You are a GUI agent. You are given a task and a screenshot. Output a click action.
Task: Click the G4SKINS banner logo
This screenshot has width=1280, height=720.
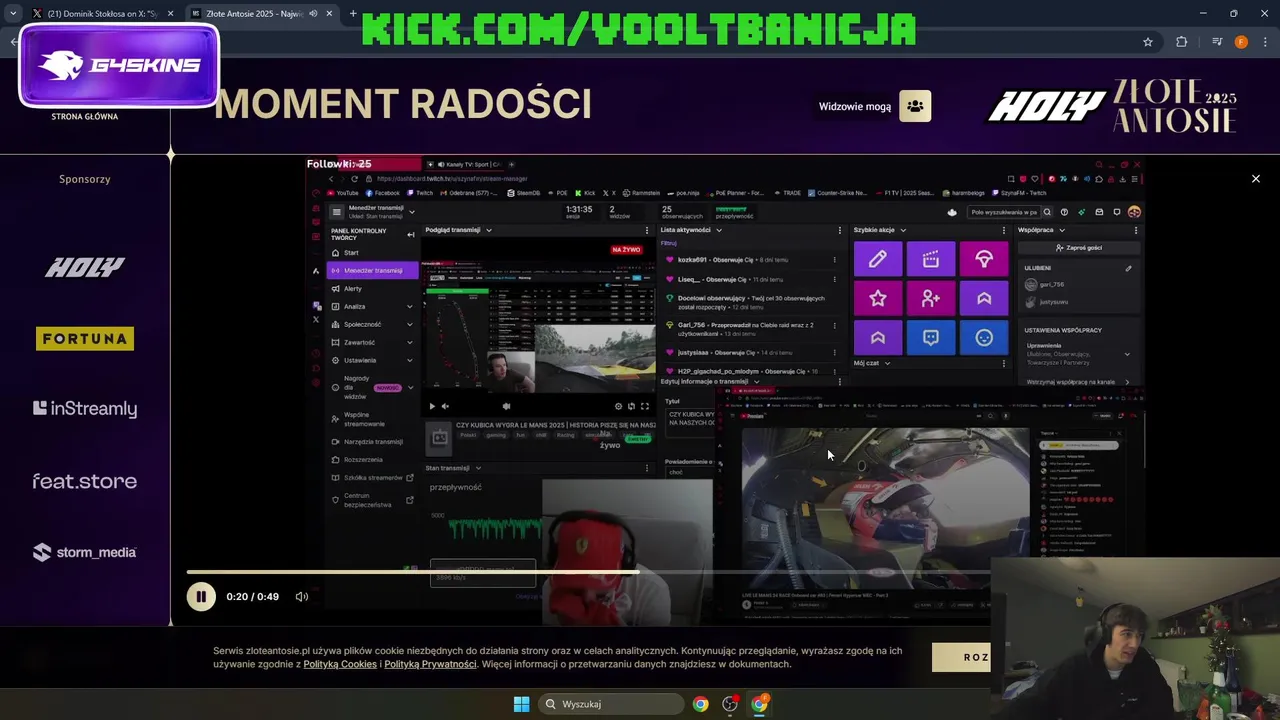coord(119,66)
